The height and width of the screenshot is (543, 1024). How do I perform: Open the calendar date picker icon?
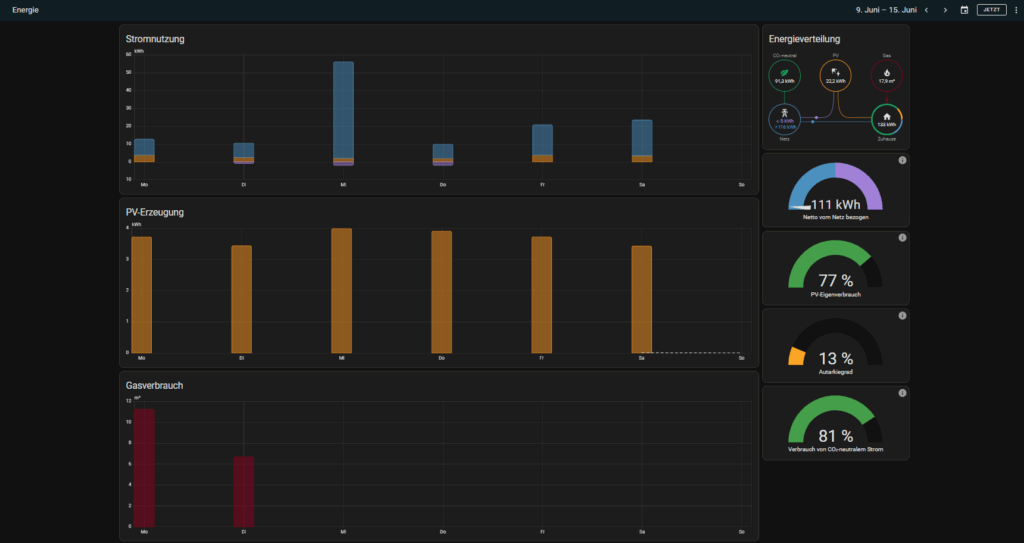click(964, 10)
